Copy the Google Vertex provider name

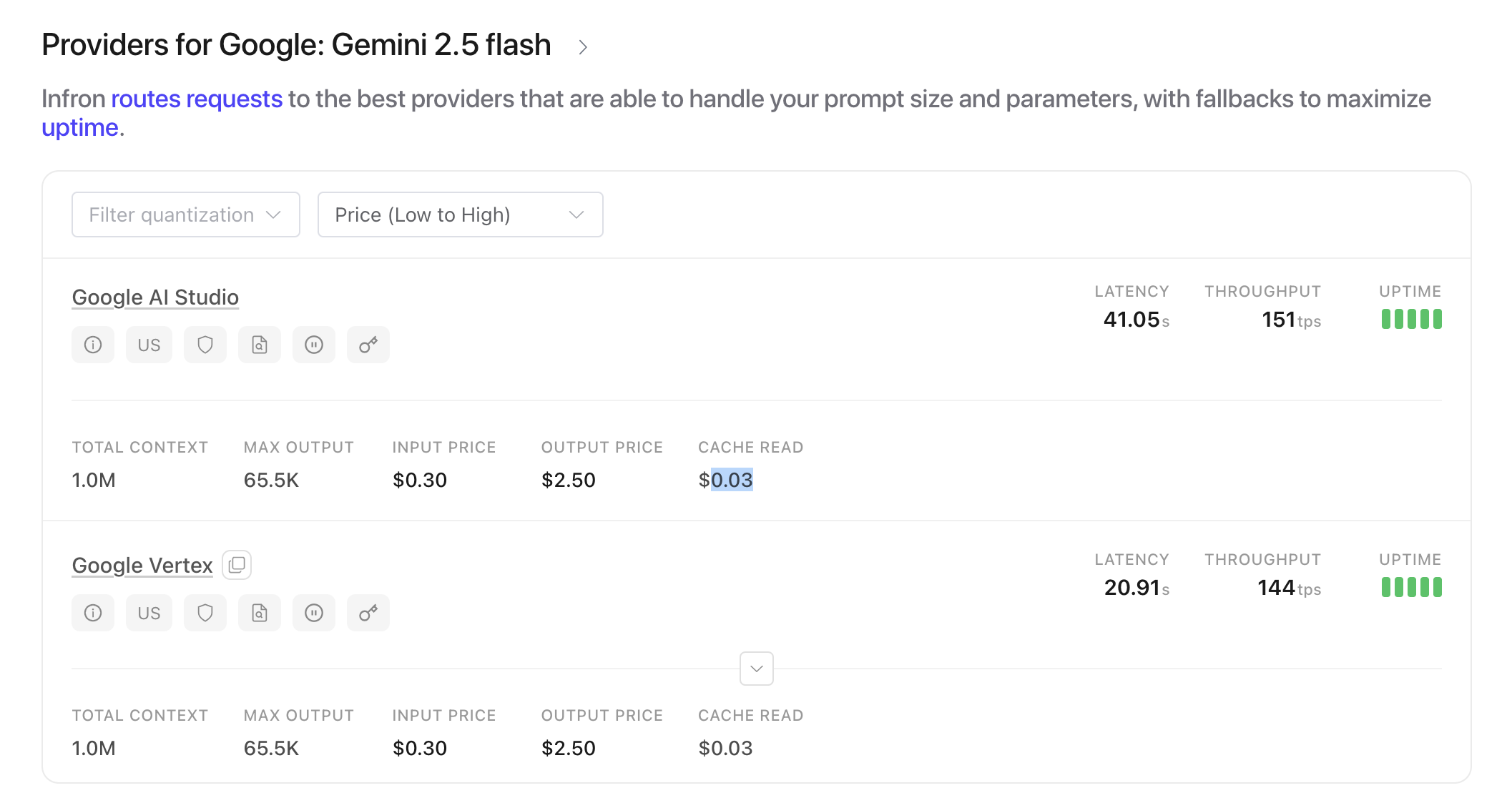(237, 565)
